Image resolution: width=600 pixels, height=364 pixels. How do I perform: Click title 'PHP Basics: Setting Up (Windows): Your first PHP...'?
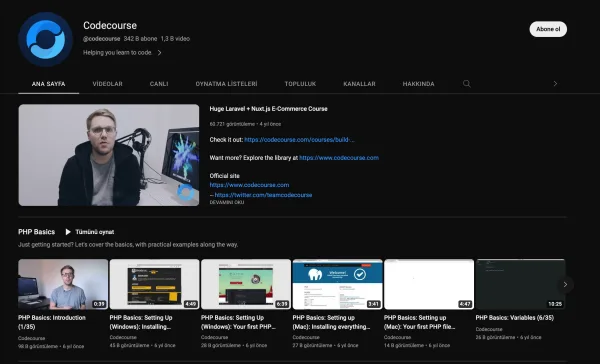(238, 322)
